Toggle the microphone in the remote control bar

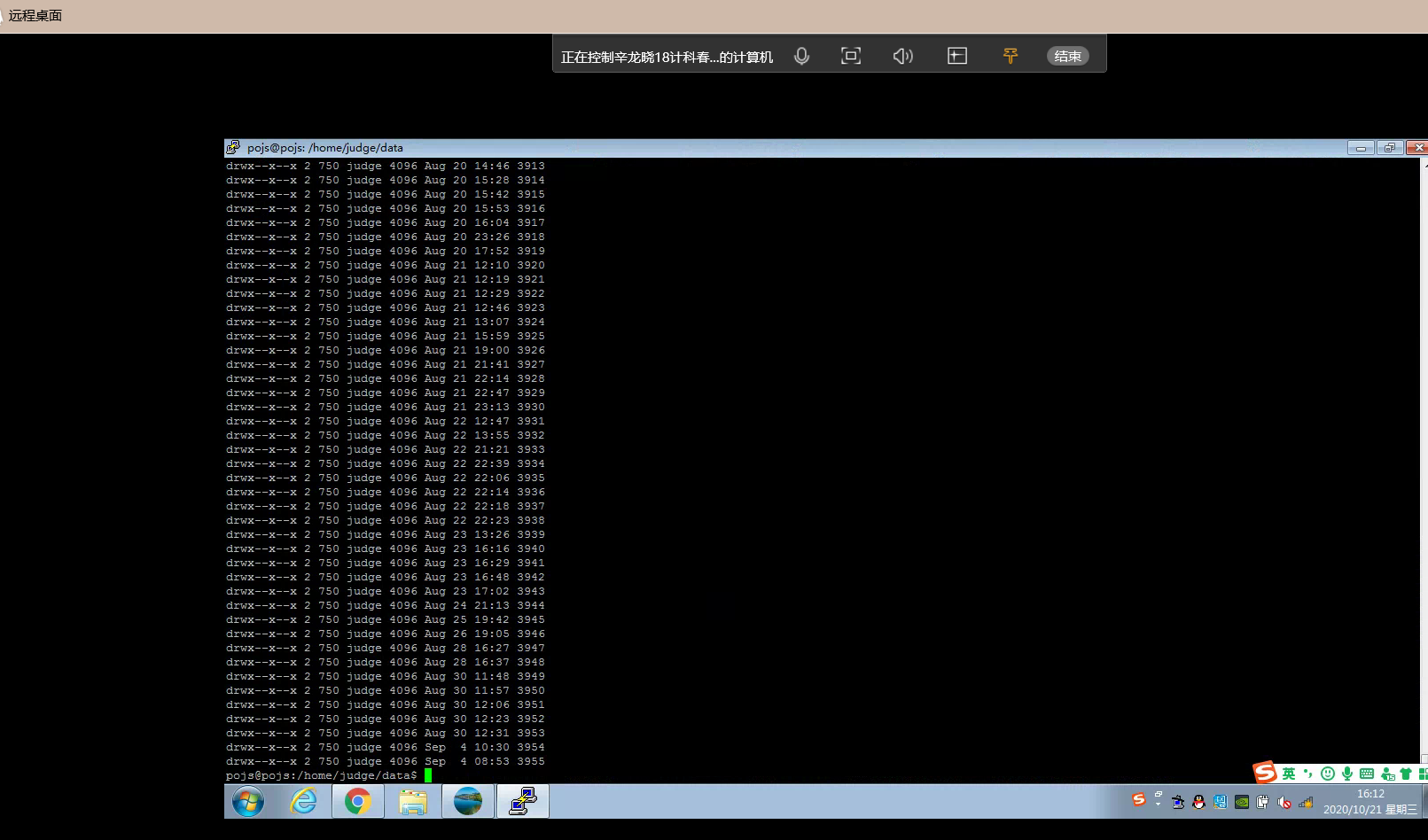801,56
